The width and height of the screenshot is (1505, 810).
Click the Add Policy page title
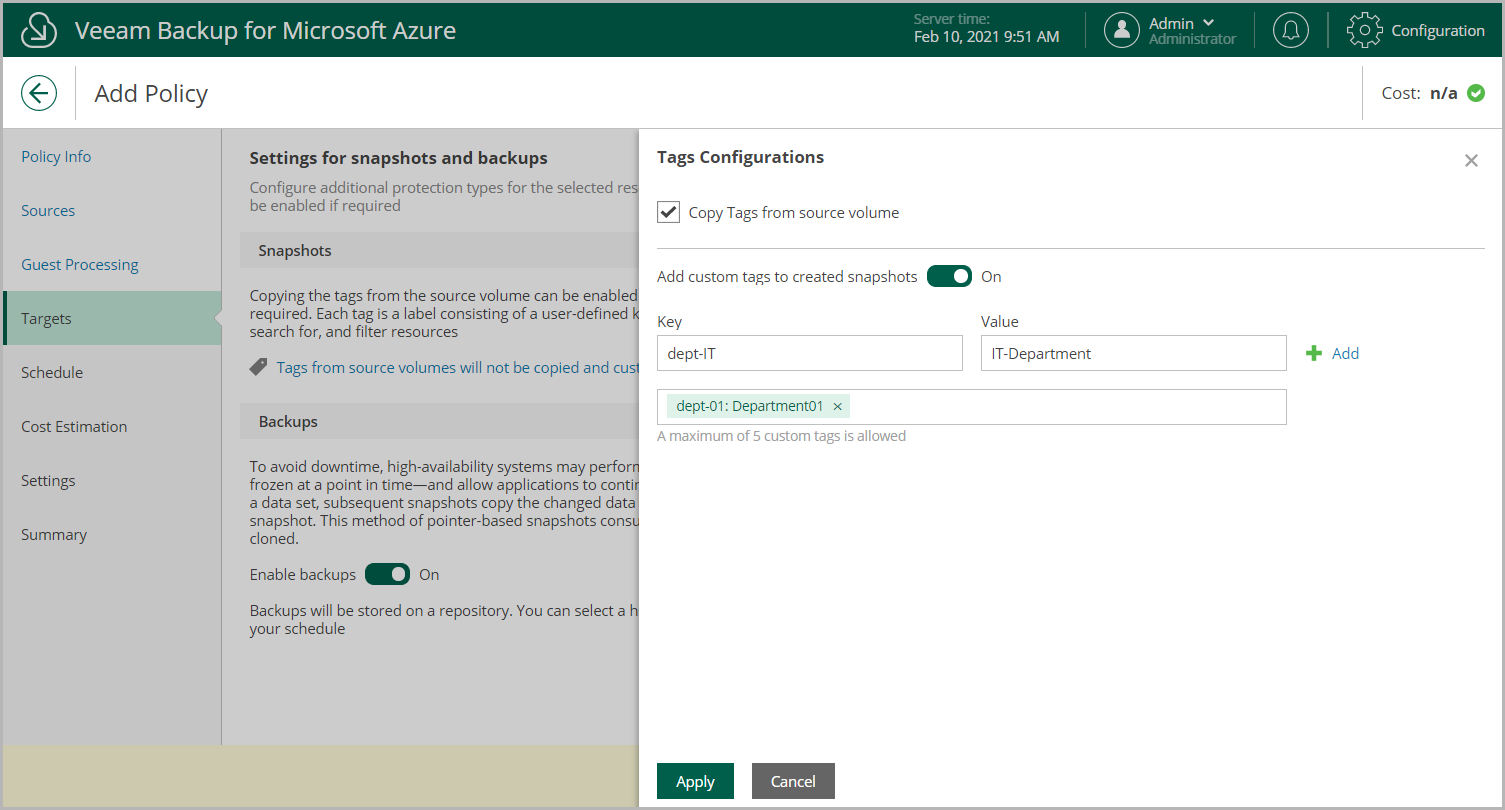151,93
